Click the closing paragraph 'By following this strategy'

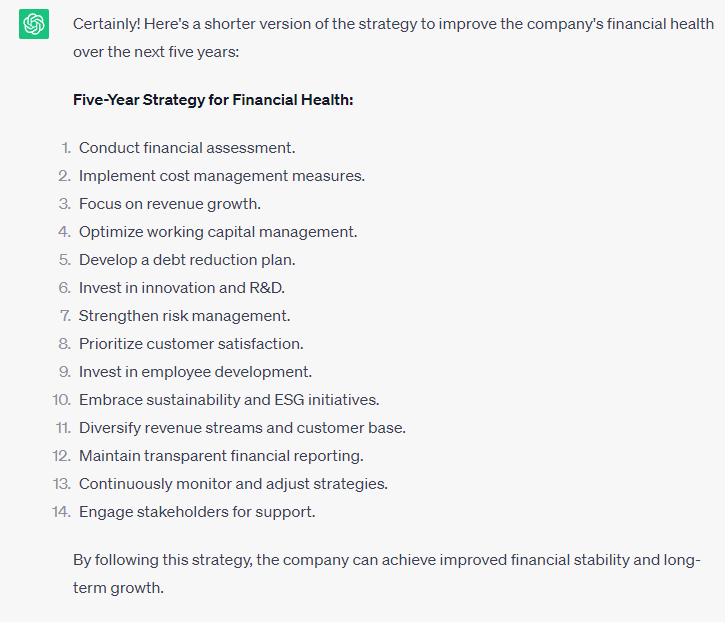(387, 574)
